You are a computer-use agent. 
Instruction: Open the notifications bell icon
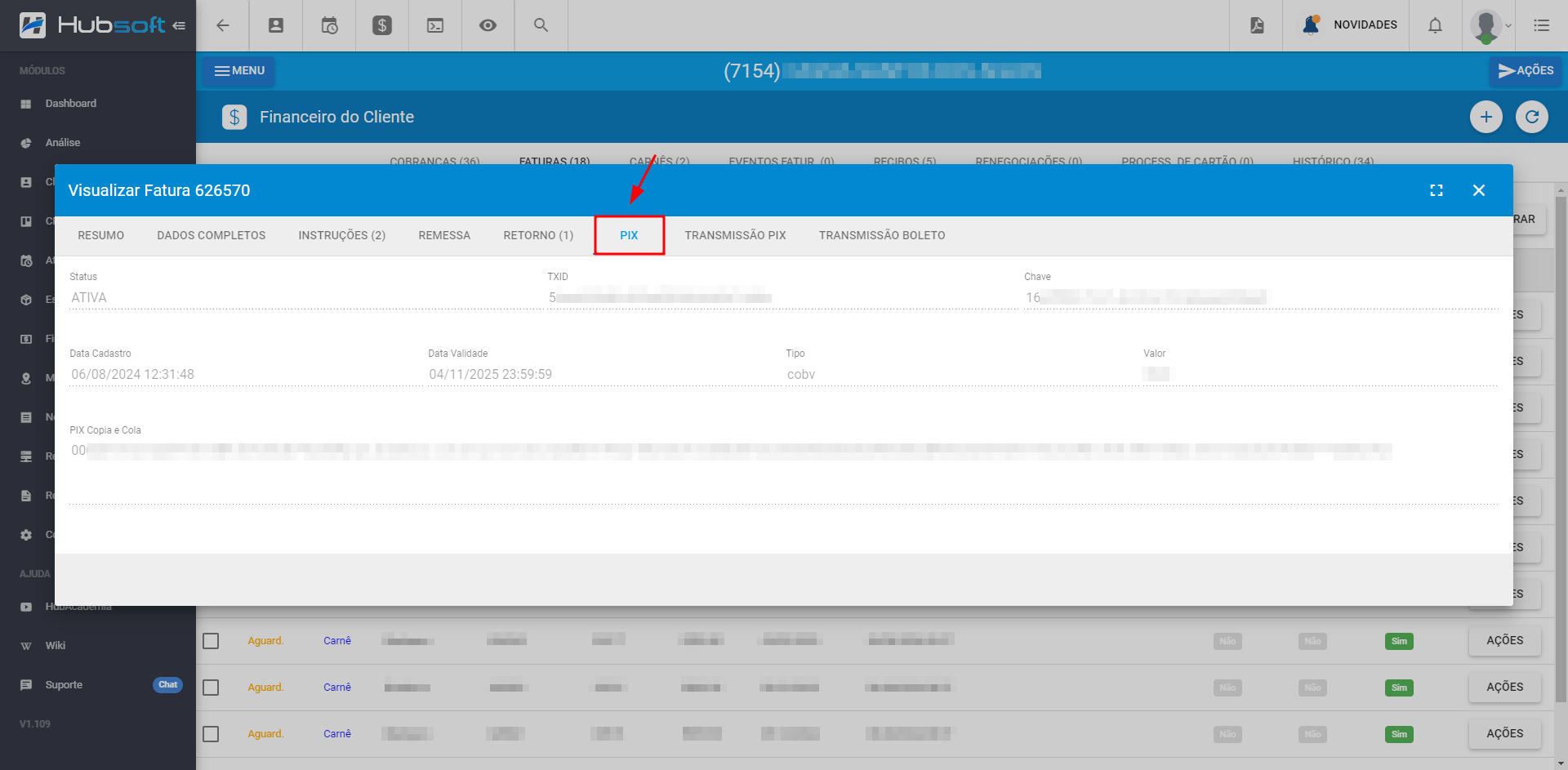[x=1435, y=25]
